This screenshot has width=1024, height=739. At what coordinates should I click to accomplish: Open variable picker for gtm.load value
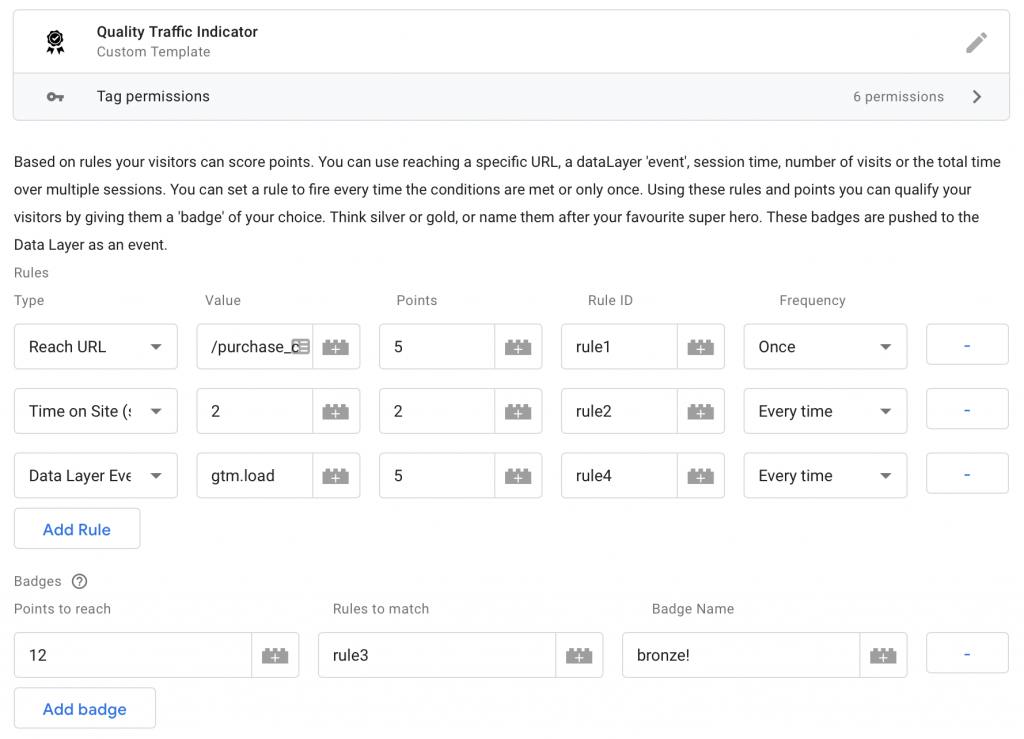[x=336, y=476]
